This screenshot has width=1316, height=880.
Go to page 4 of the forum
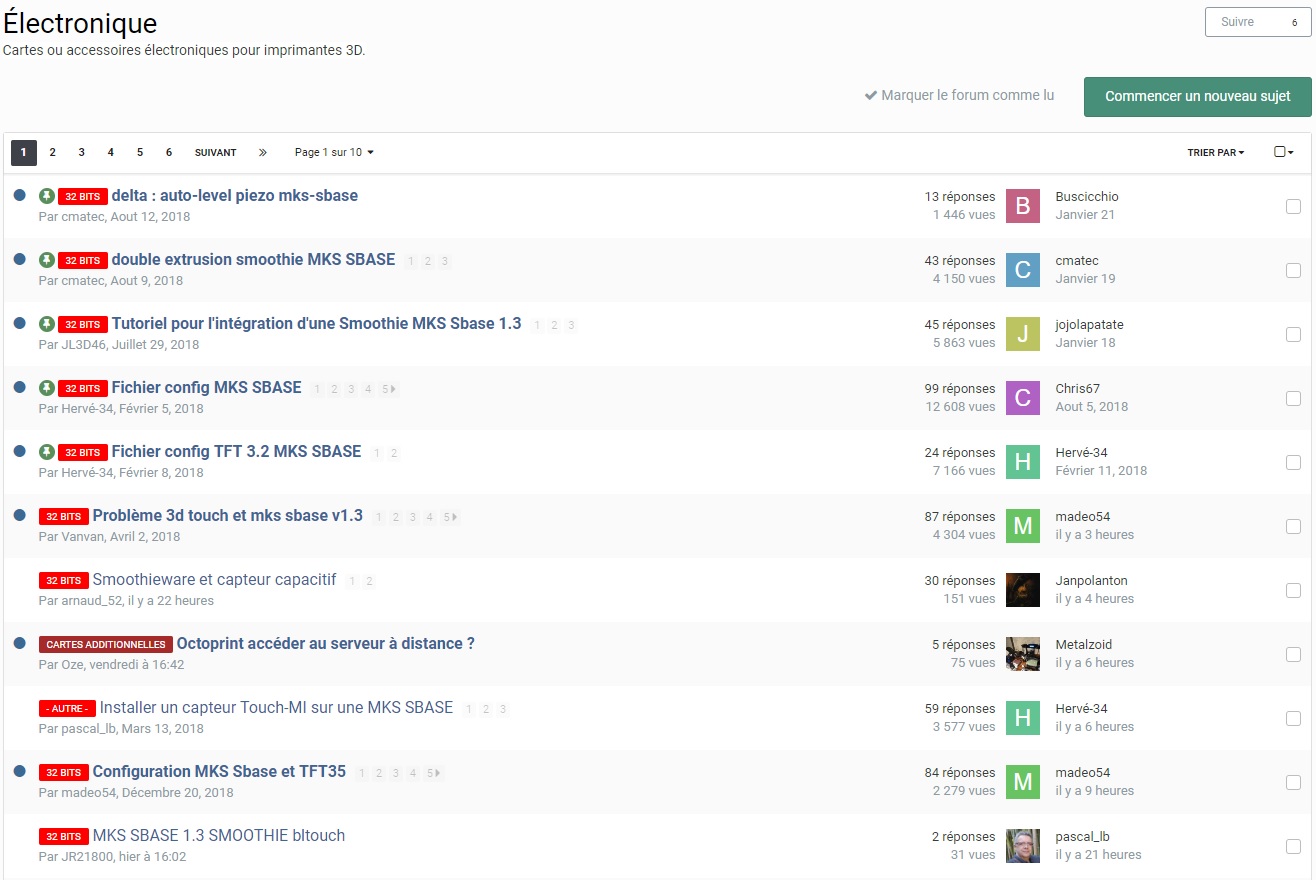click(111, 153)
